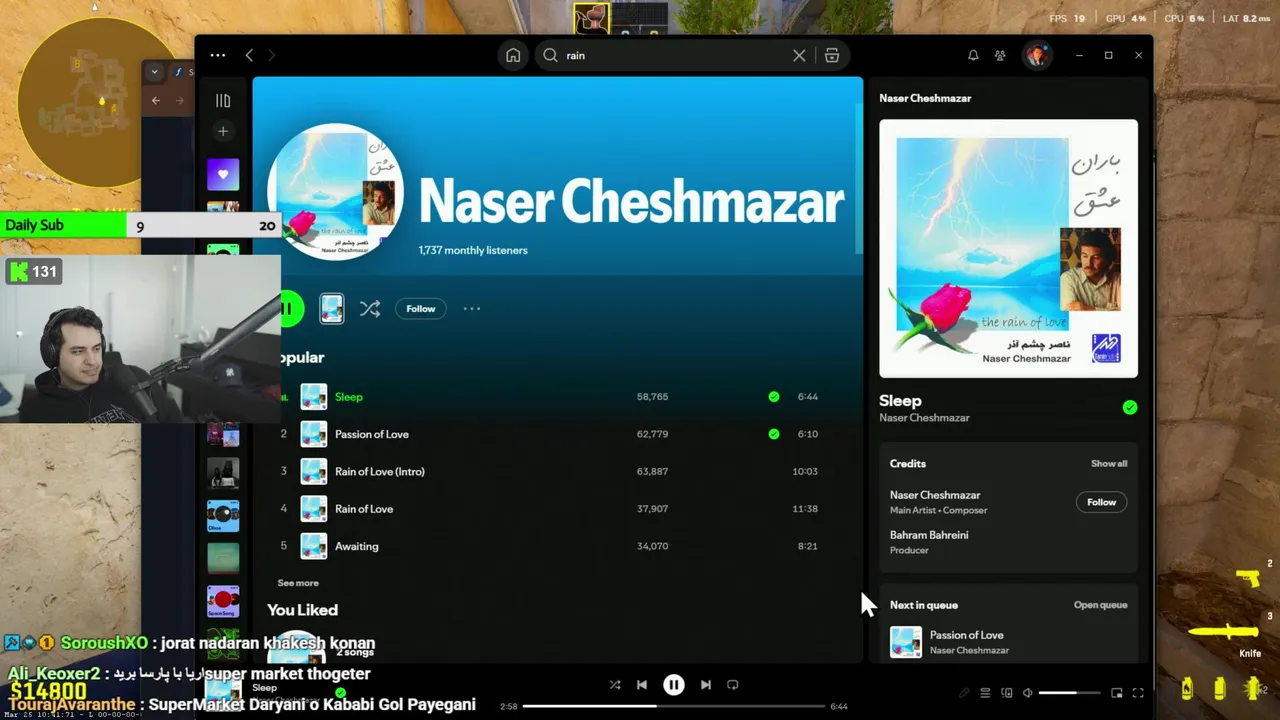
Task: Clear the search text with the X
Action: (x=799, y=55)
